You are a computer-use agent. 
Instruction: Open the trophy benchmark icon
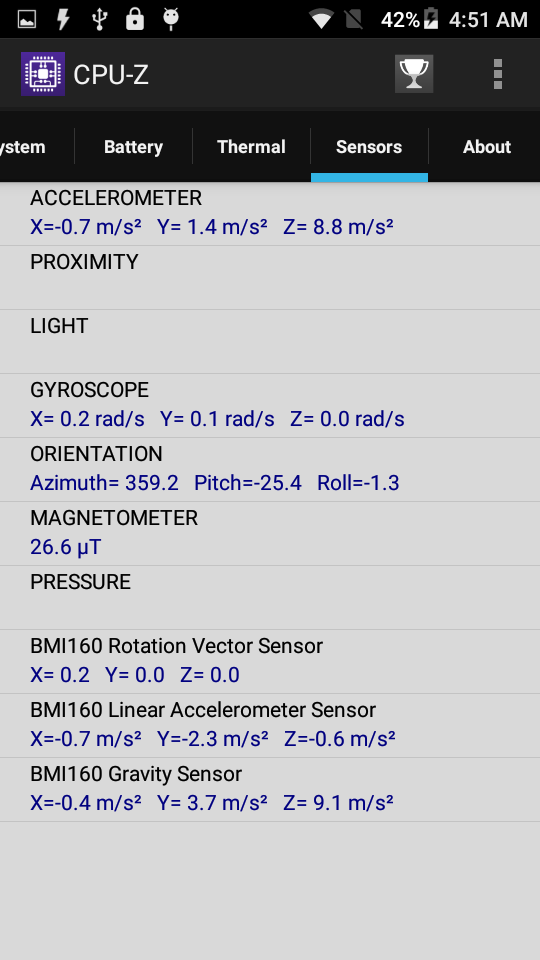pos(414,74)
